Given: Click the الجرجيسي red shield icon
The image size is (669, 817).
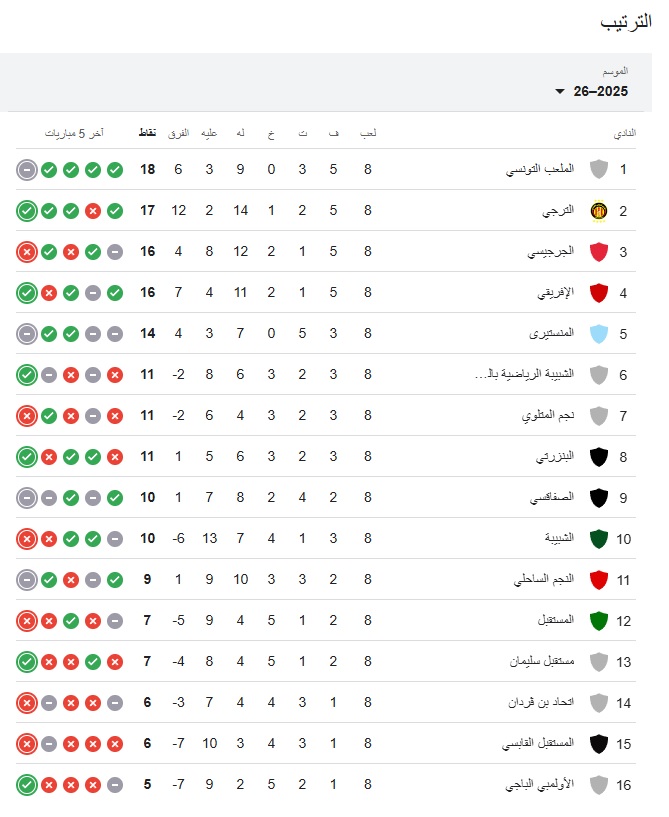Looking at the screenshot, I should (x=599, y=251).
